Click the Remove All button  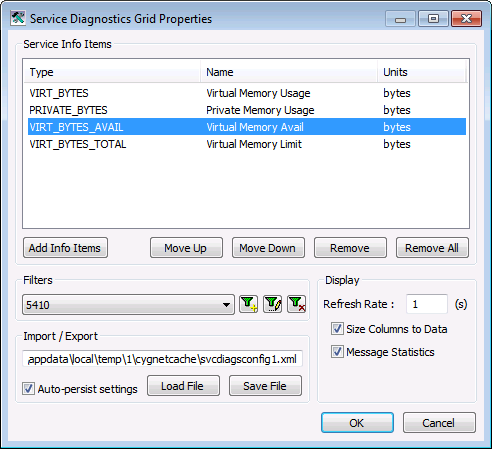pos(432,248)
